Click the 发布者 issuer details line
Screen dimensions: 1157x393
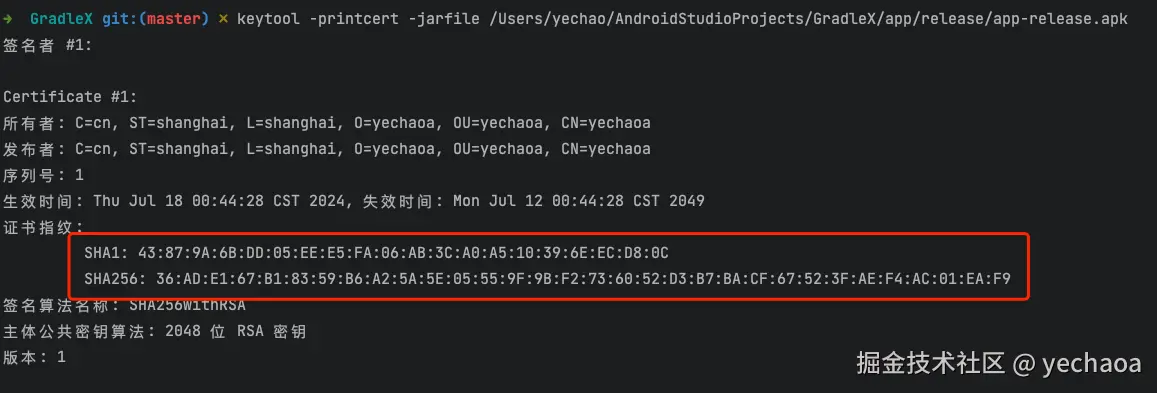[x=326, y=149]
